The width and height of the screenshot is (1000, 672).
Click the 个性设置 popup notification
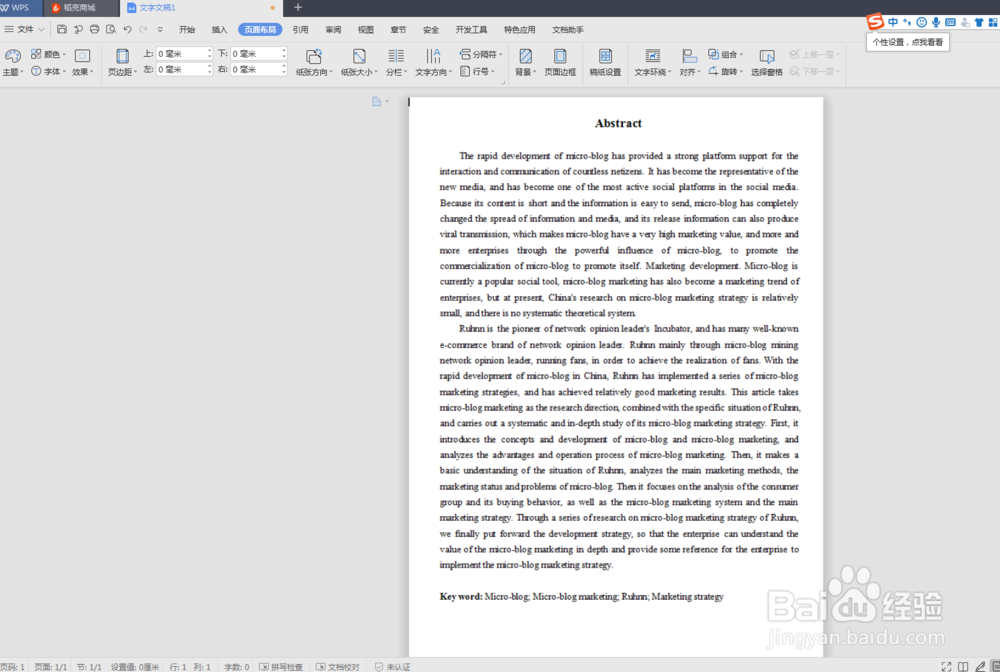[907, 43]
